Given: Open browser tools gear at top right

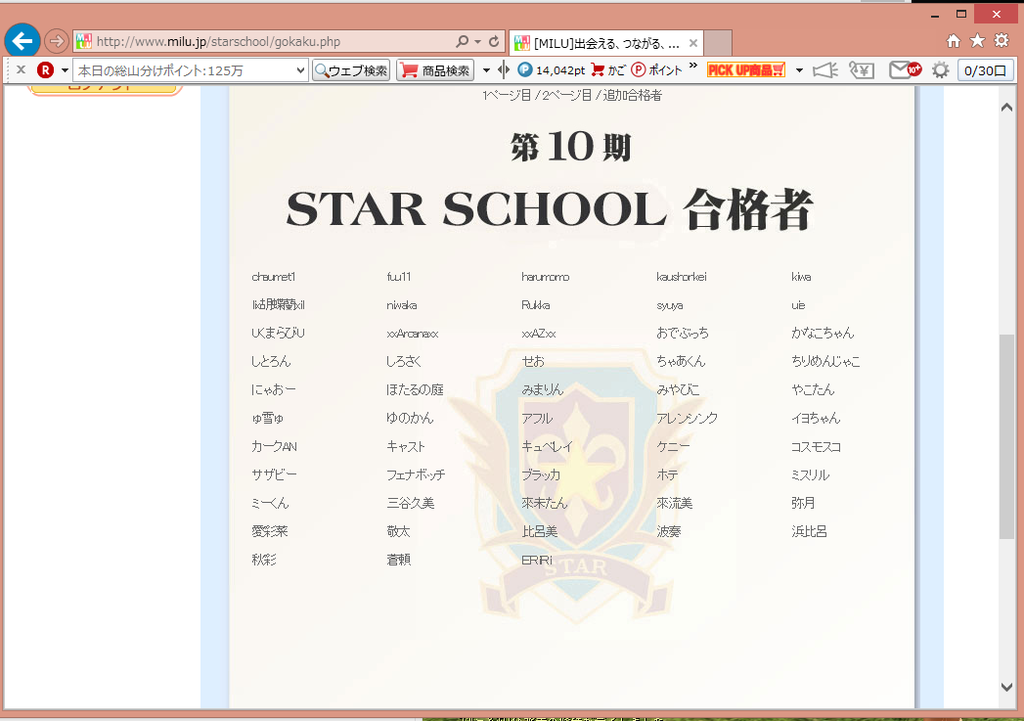Looking at the screenshot, I should pos(1001,41).
